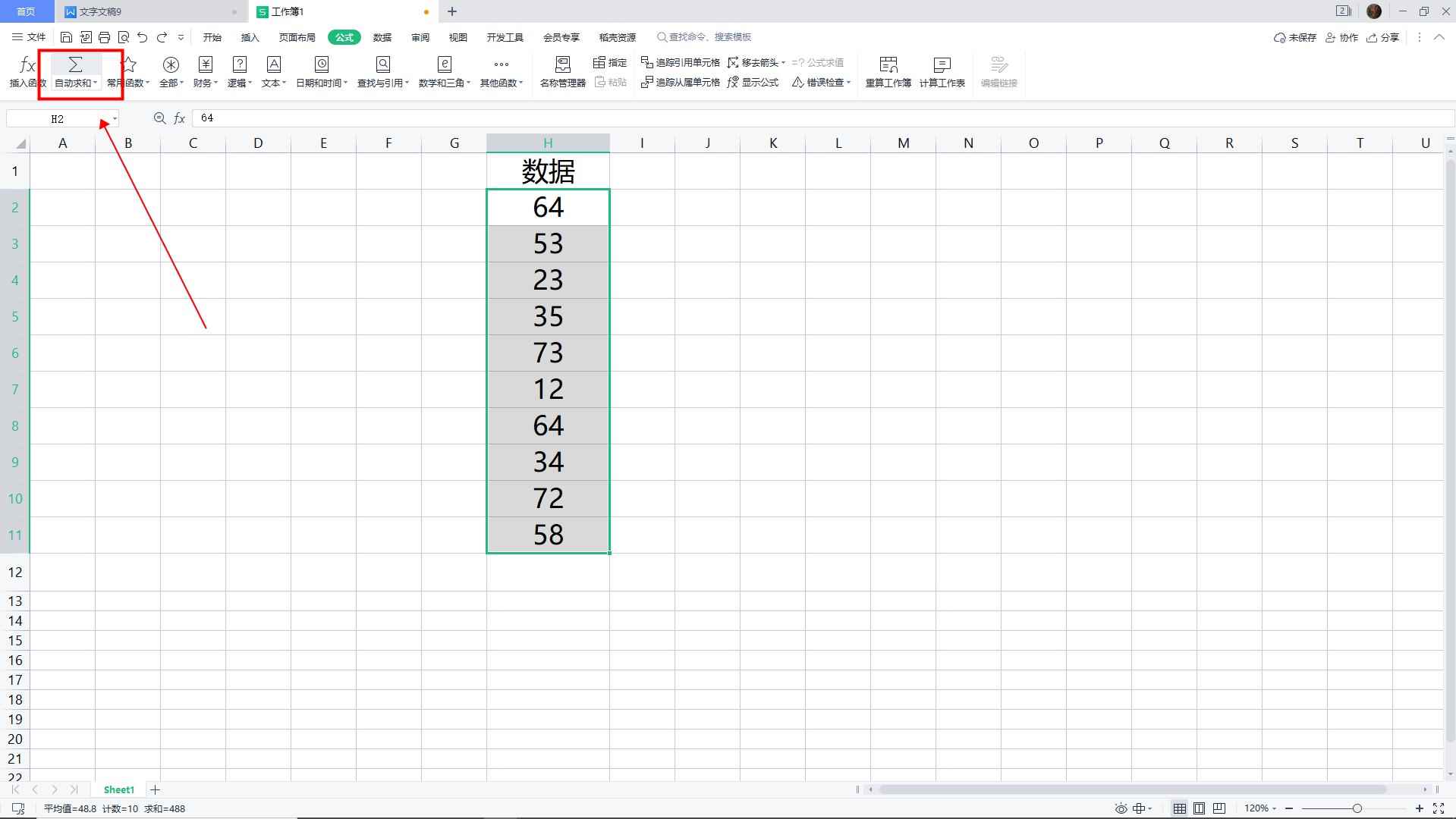
Task: Click Trace Precedents (追踪引用单元格)
Action: [x=681, y=62]
